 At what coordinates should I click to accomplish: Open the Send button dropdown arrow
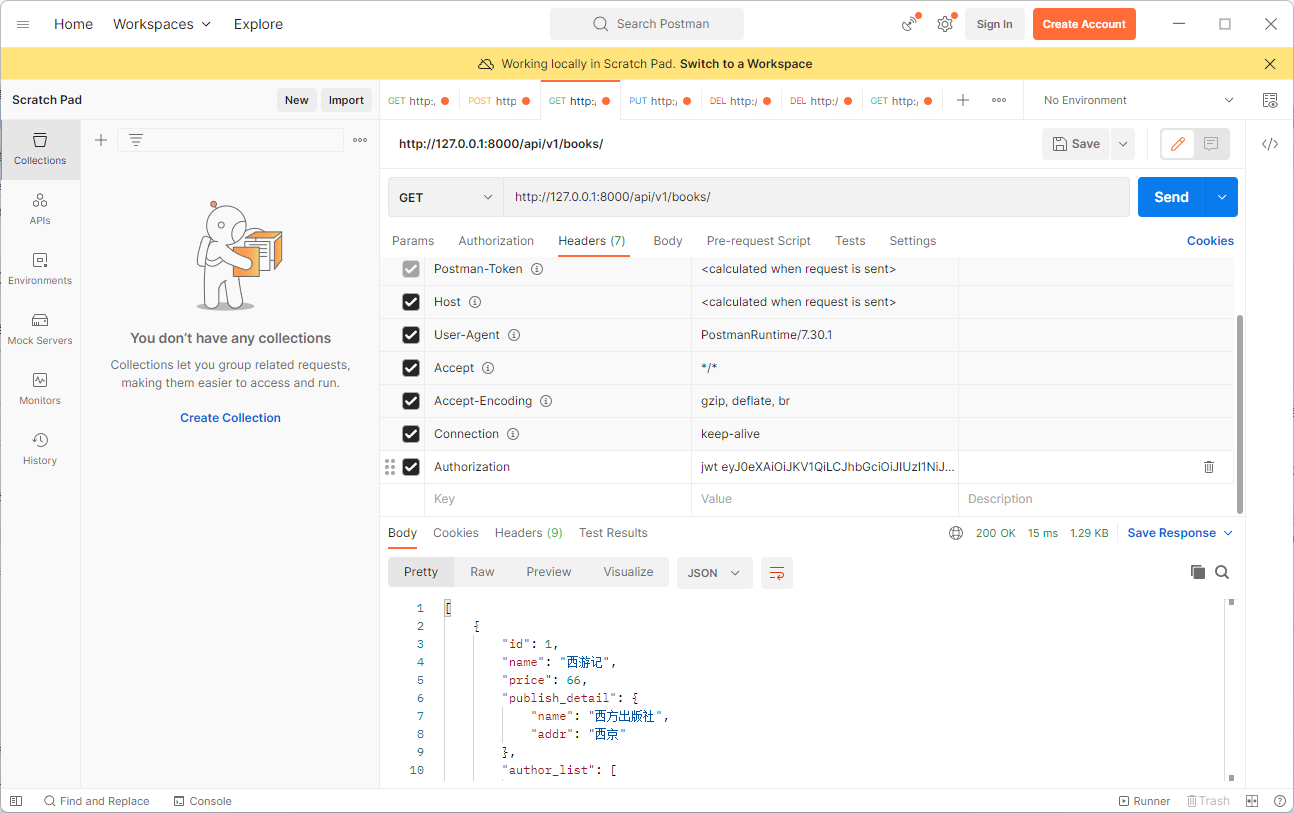1222,197
